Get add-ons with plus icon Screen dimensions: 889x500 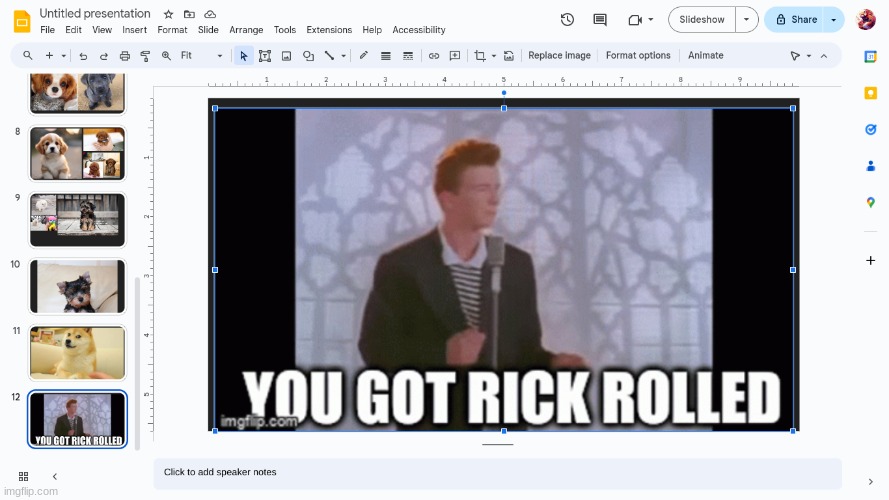coord(870,260)
